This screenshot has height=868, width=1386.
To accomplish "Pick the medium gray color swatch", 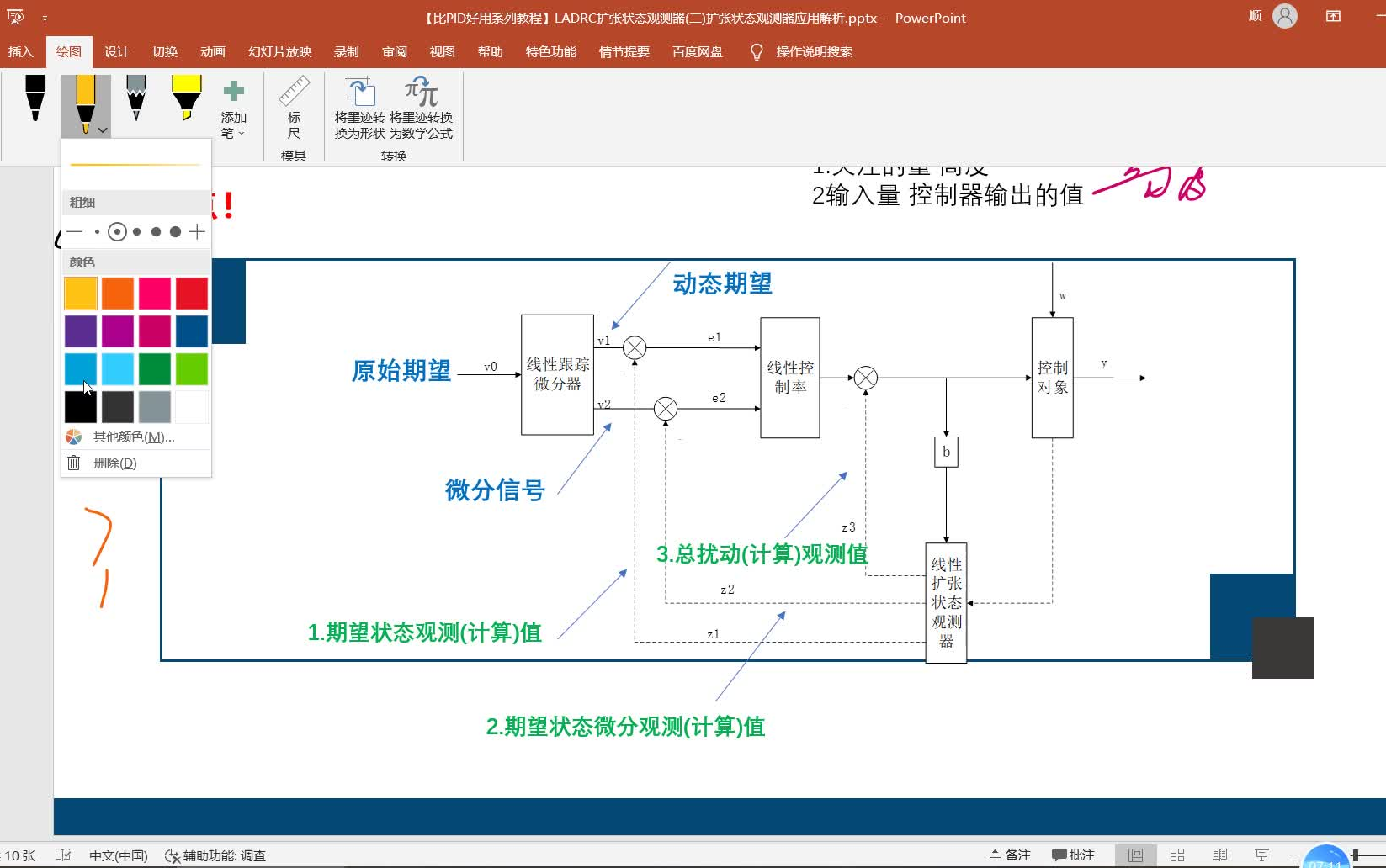I will click(x=155, y=407).
